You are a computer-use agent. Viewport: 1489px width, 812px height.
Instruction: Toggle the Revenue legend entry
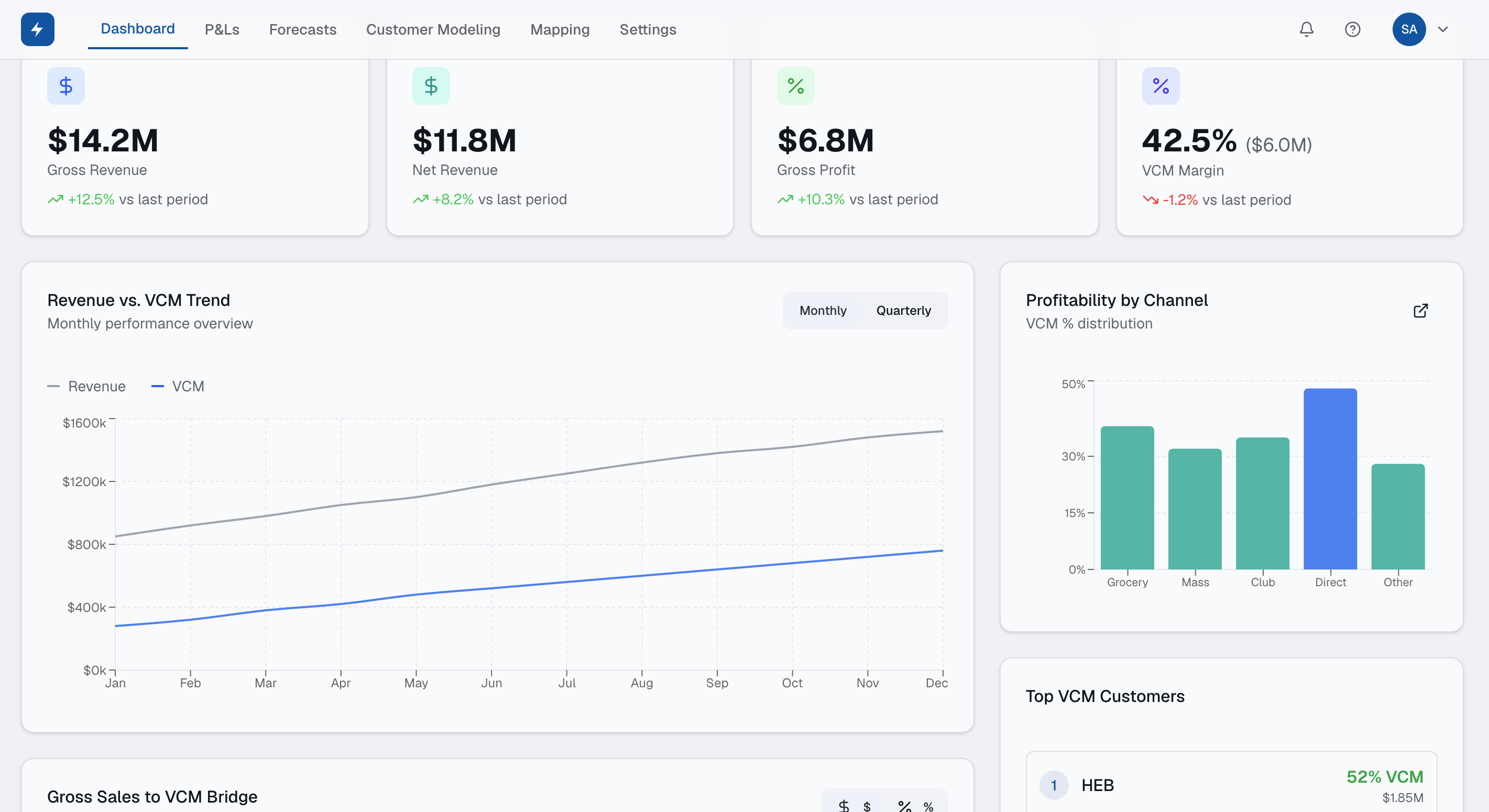click(86, 386)
